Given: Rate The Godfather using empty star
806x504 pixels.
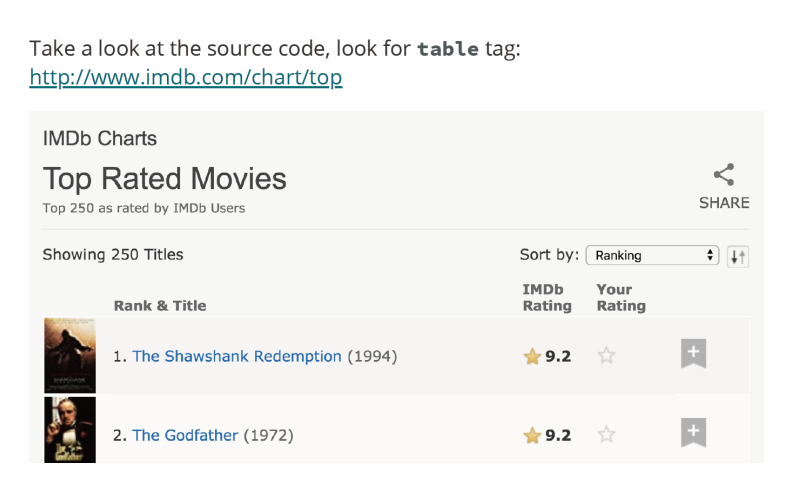Looking at the screenshot, I should coord(606,435).
